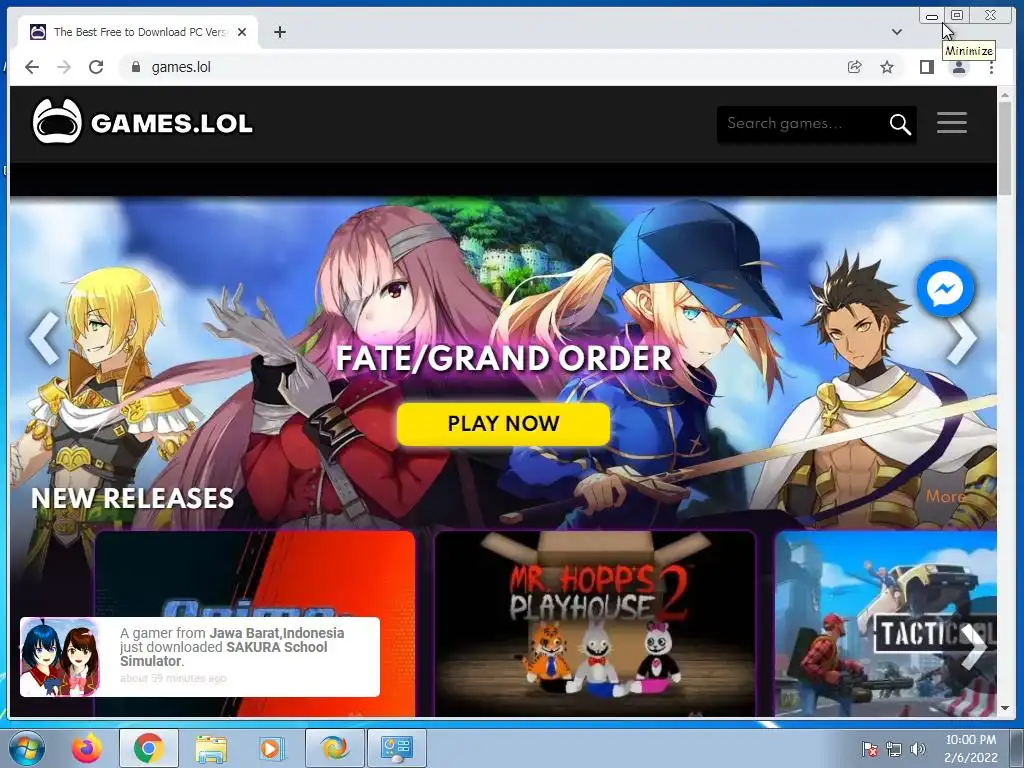Open Windows Media Player from taskbar

click(271, 748)
